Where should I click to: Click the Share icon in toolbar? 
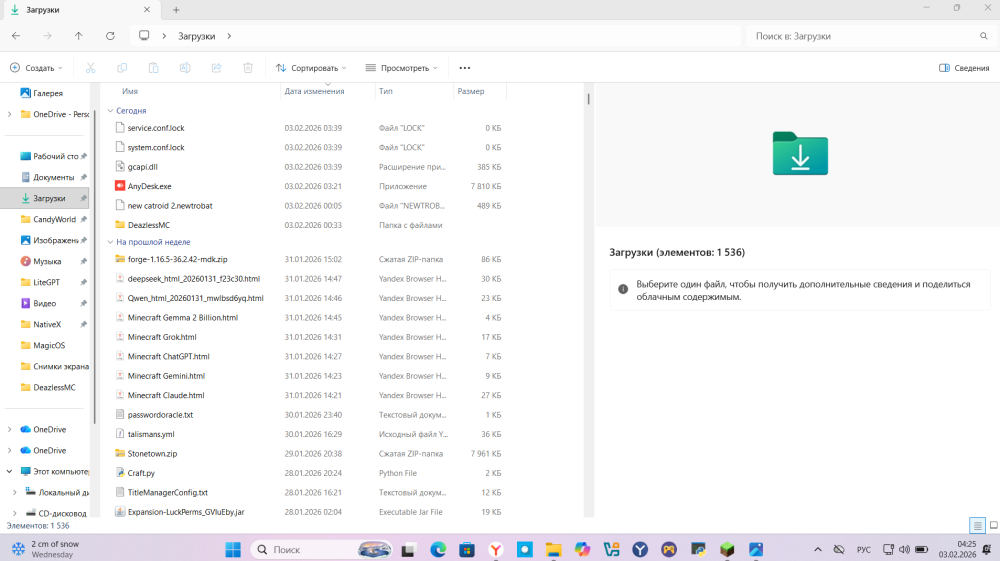[x=217, y=68]
